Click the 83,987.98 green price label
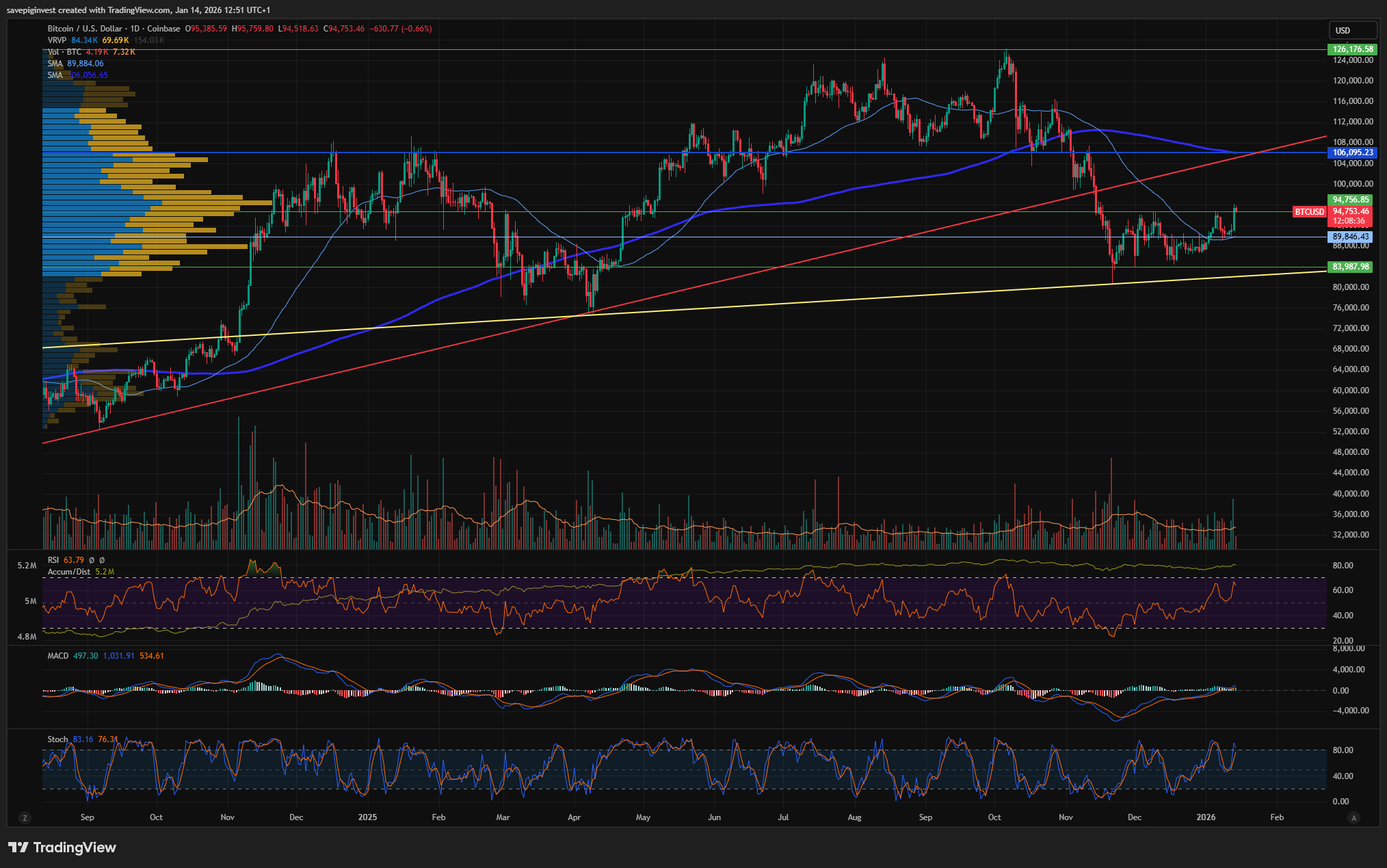Image resolution: width=1387 pixels, height=868 pixels. [1350, 267]
